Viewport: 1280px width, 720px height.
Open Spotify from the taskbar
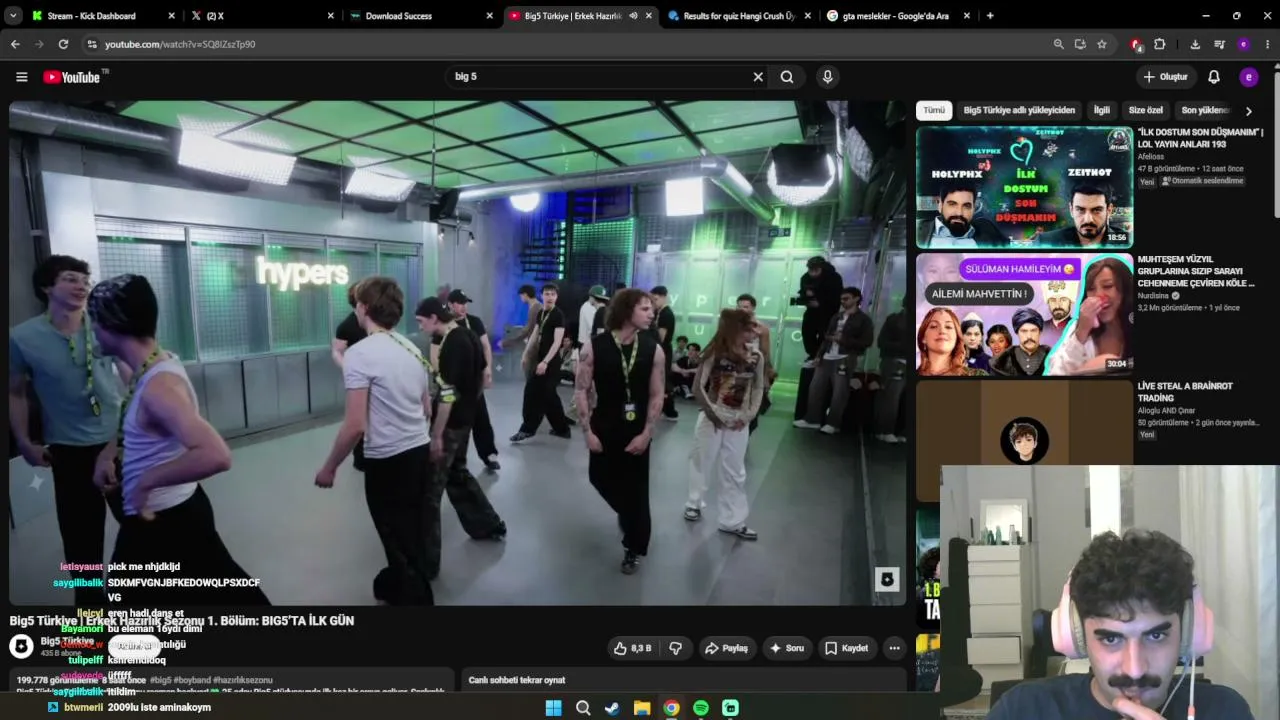click(701, 708)
